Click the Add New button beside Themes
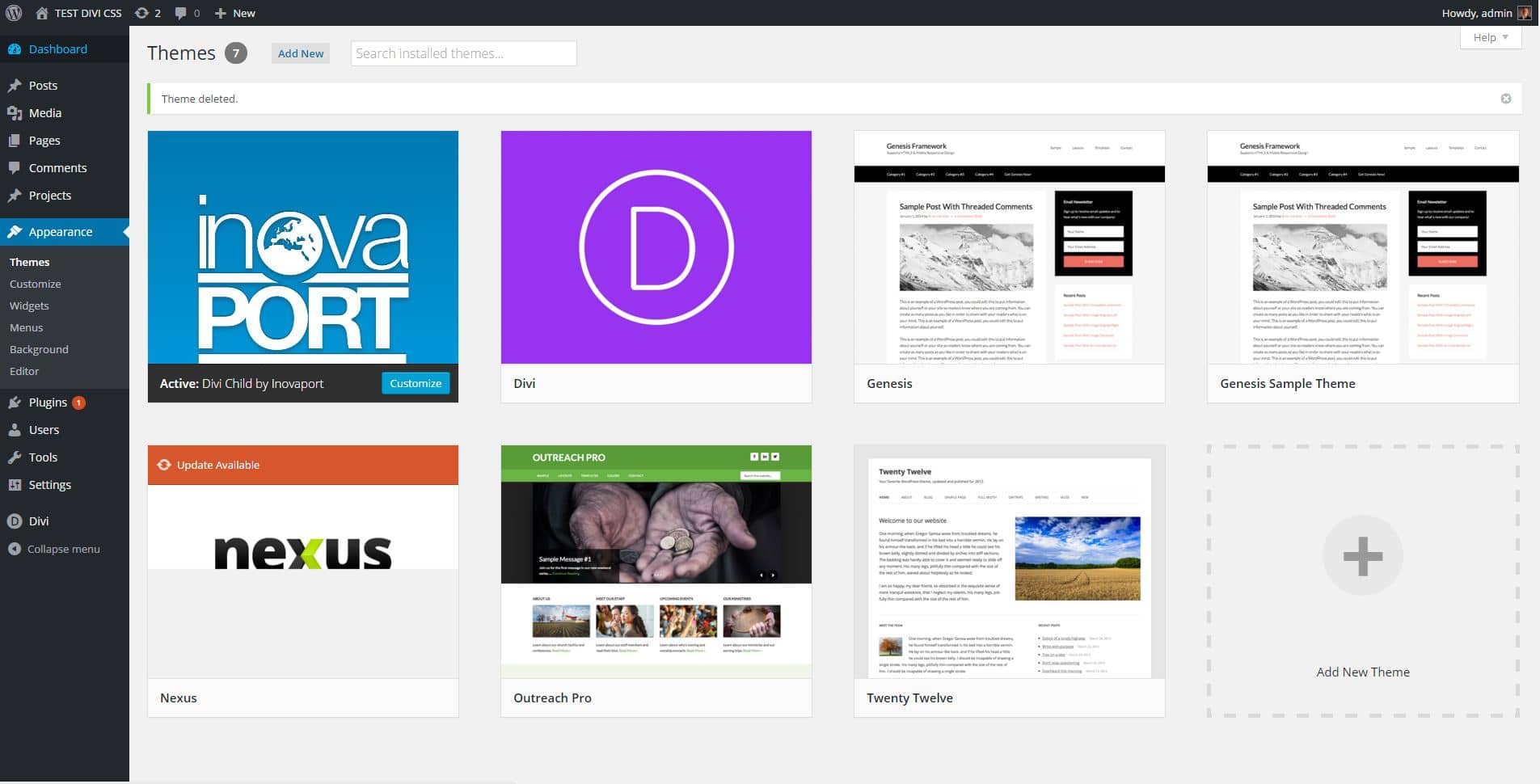This screenshot has height=784, width=1540. pos(301,53)
